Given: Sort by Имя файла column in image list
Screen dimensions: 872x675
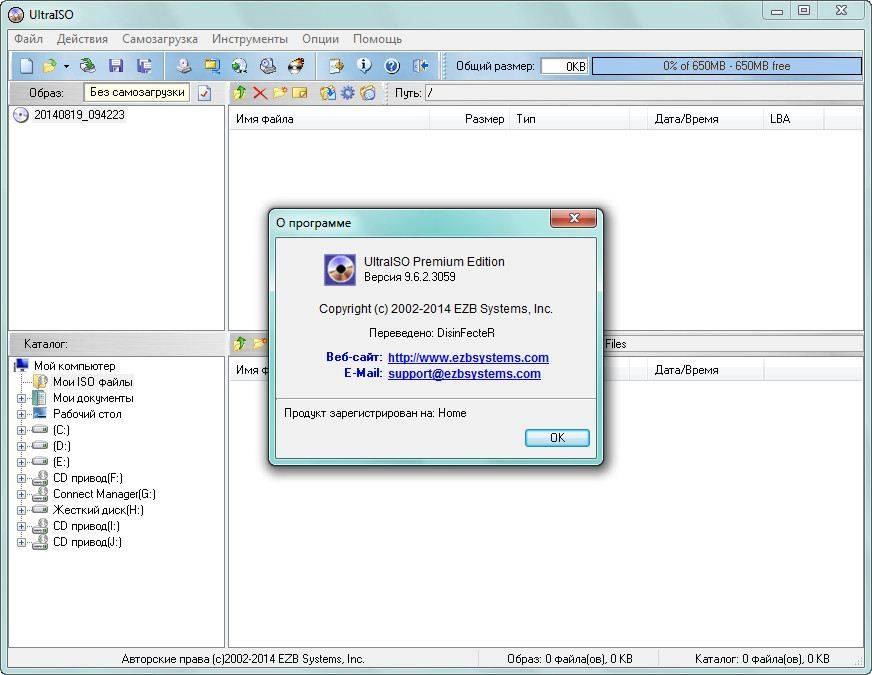Looking at the screenshot, I should point(329,119).
